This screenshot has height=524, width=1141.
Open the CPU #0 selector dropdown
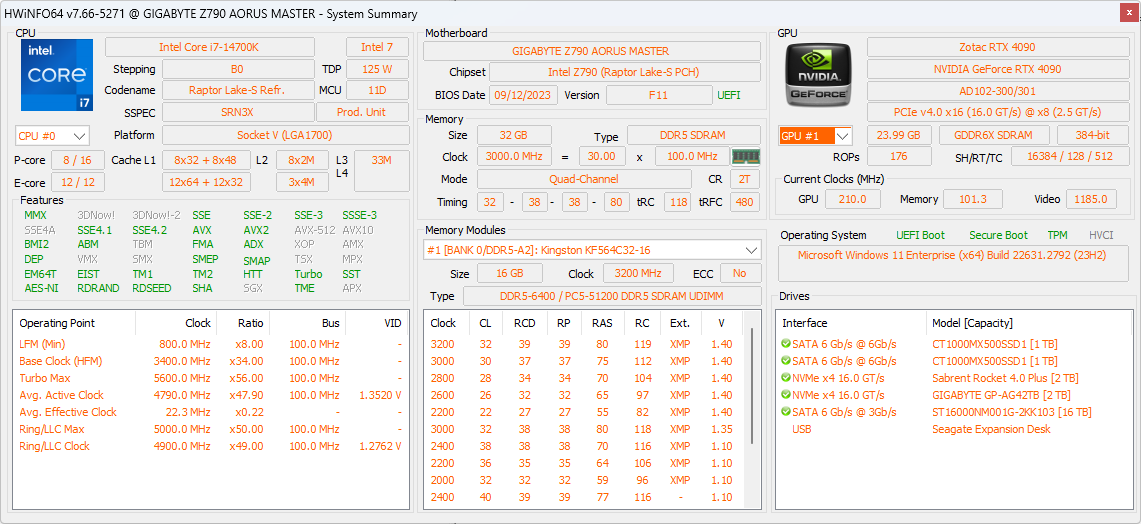[x=52, y=135]
